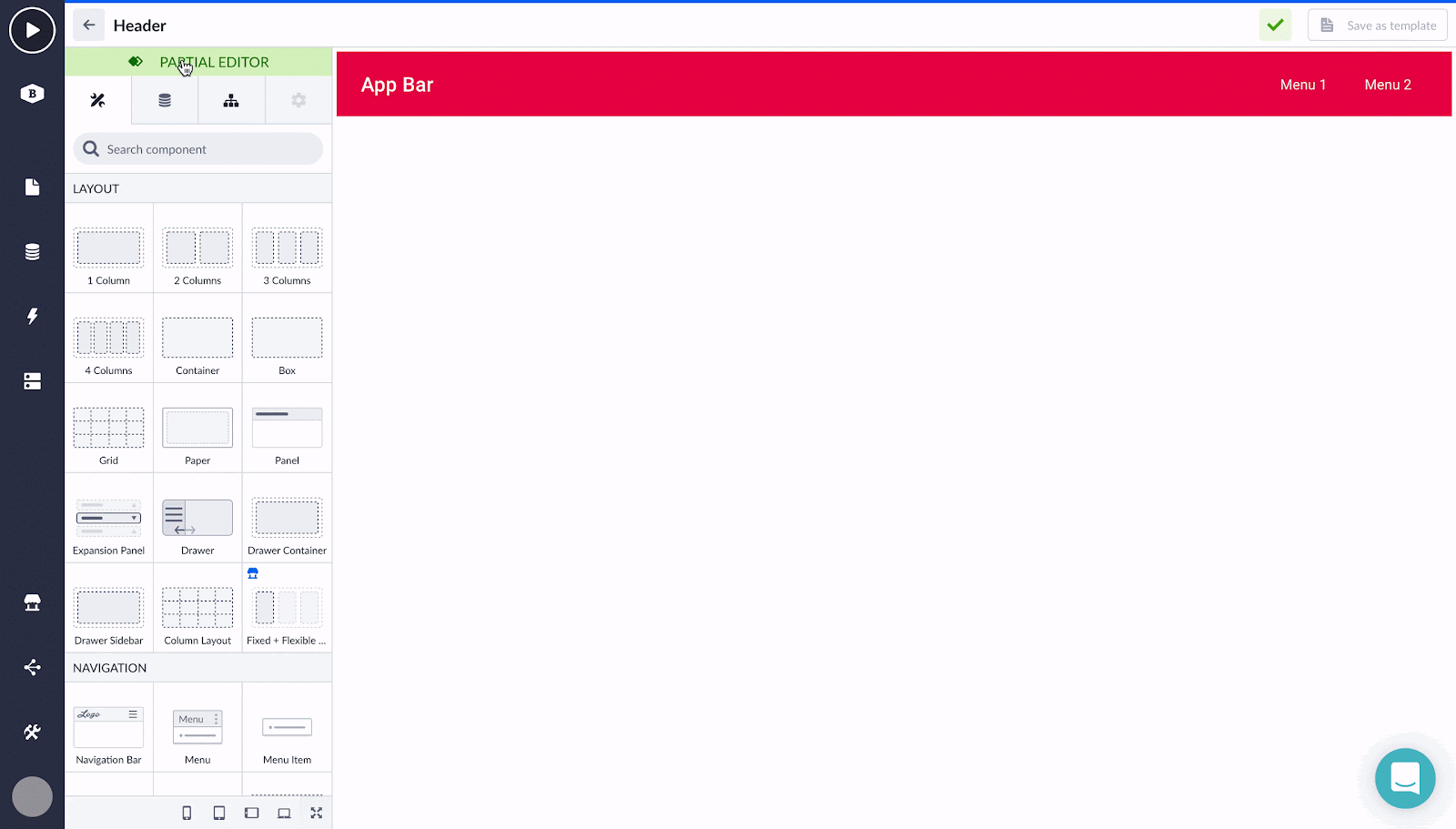1456x829 pixels.
Task: Select the 3 Columns layout component
Action: tap(288, 248)
